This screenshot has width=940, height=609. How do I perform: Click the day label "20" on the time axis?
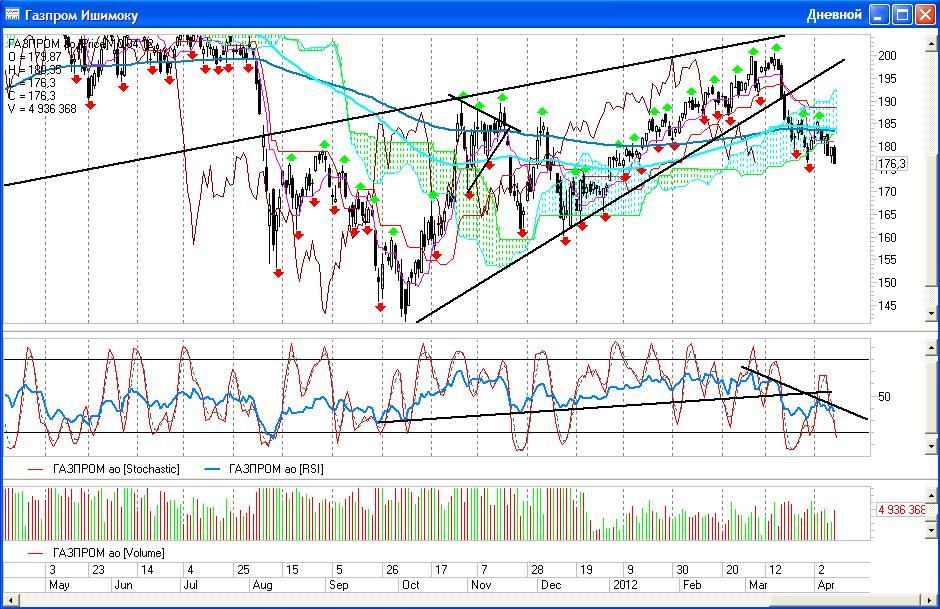(x=732, y=570)
